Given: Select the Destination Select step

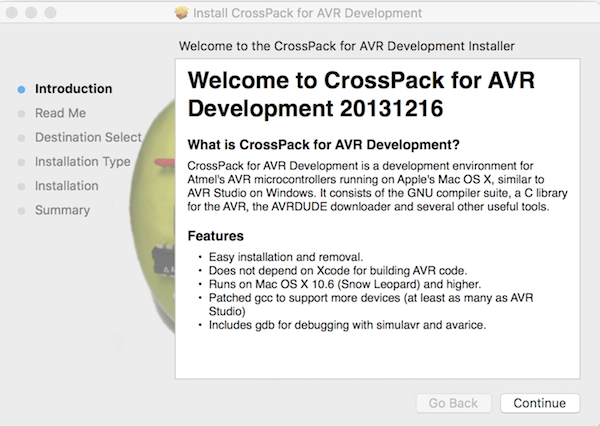Looking at the screenshot, I should (x=88, y=137).
